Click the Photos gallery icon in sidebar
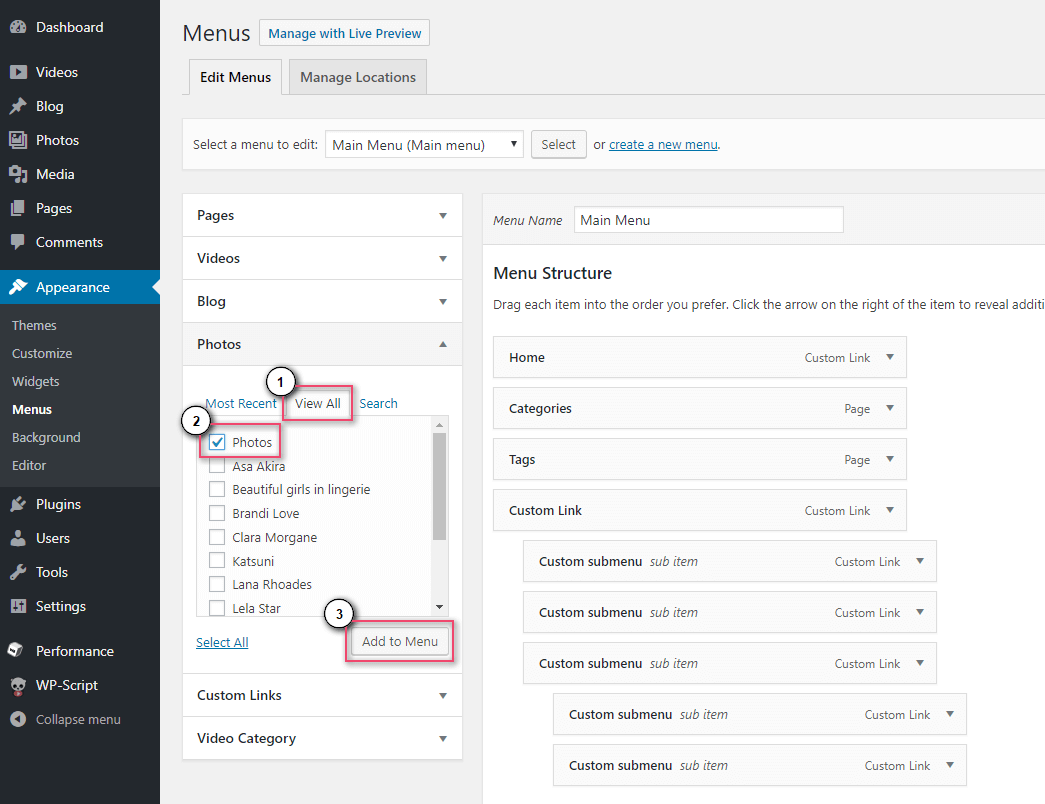1045x804 pixels. 18,140
